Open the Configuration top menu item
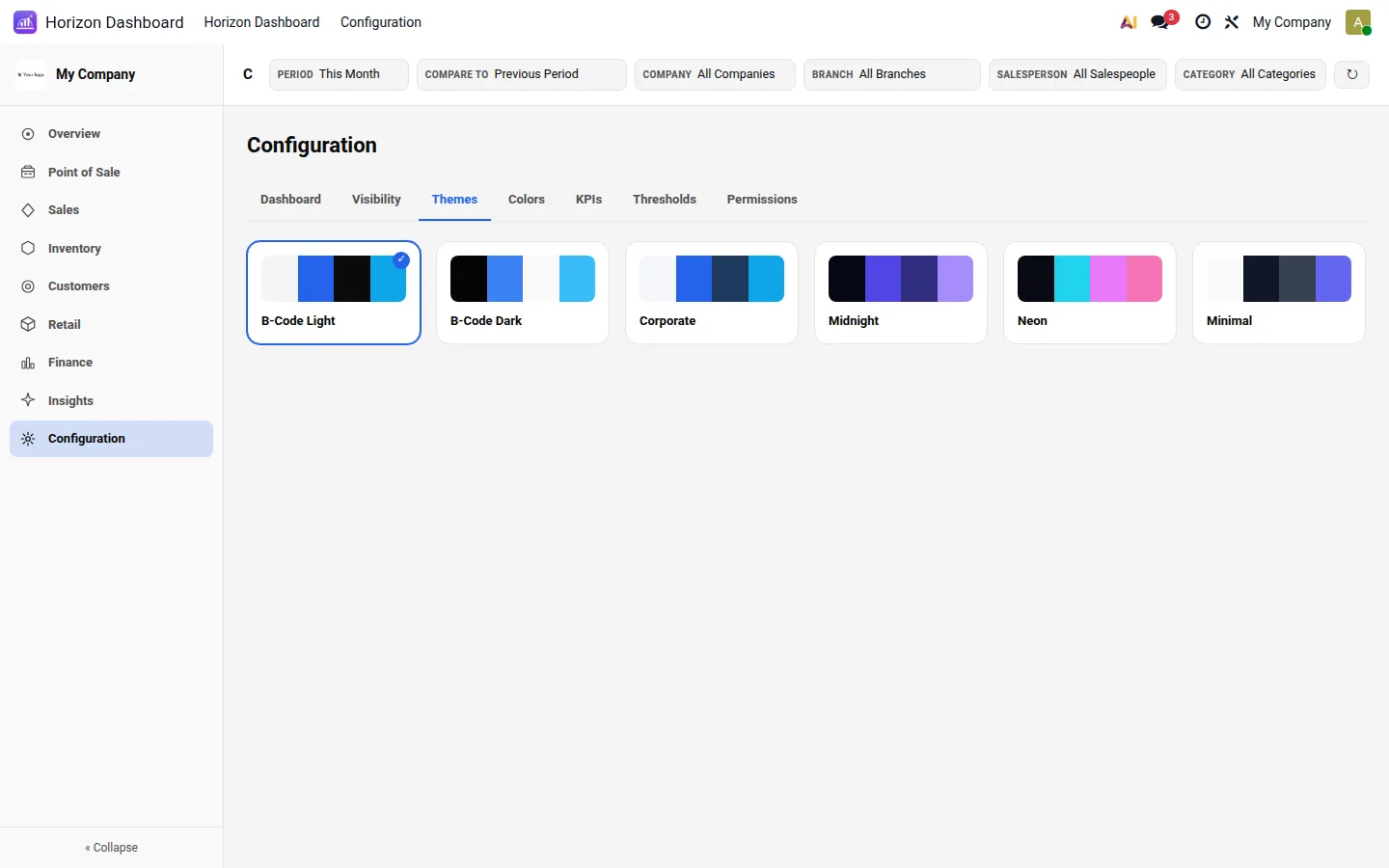Screen dimensions: 1389x868 (x=381, y=22)
